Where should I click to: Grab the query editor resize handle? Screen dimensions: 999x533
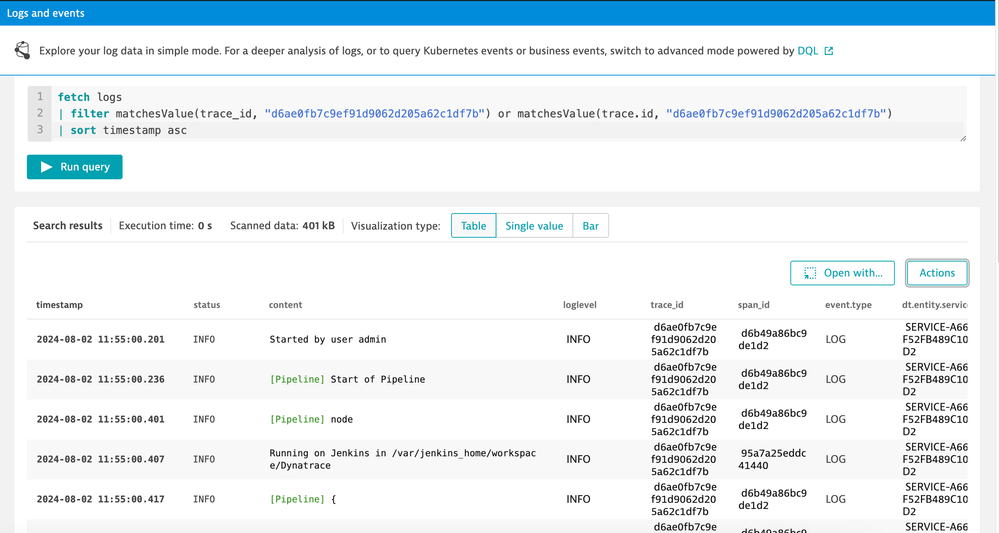(963, 138)
